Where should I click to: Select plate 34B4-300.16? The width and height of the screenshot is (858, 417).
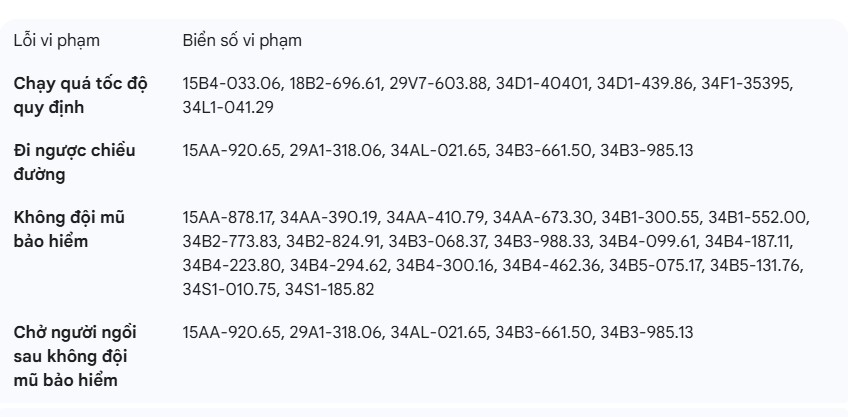(445, 265)
